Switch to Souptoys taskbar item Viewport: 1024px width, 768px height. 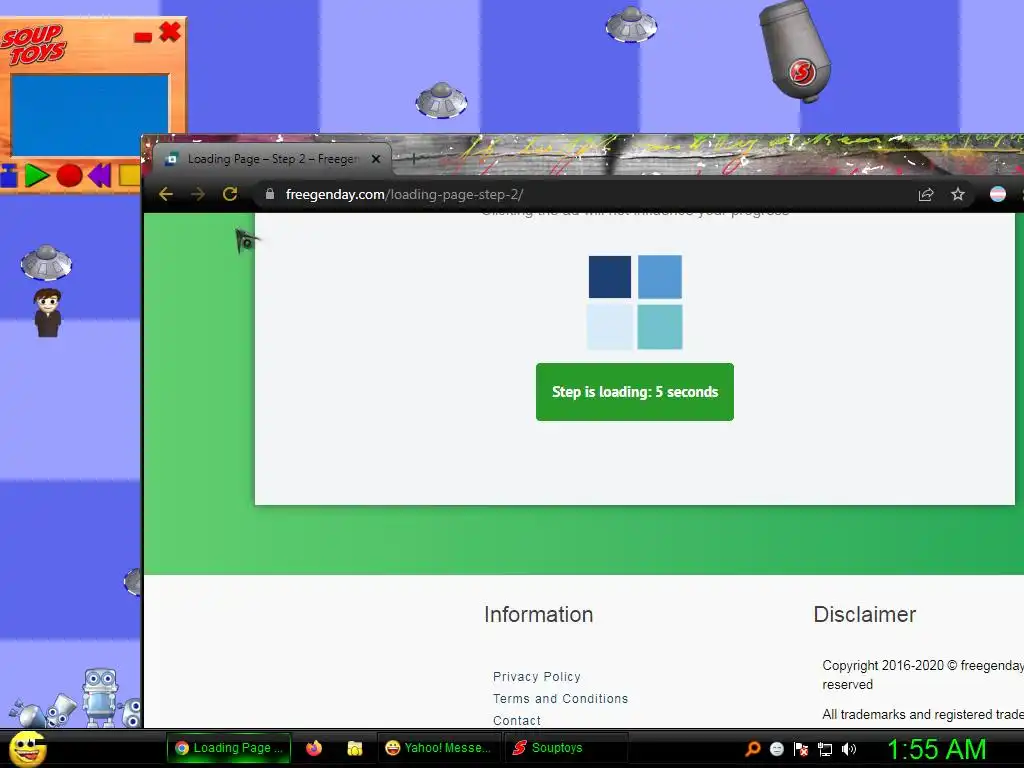[x=566, y=748]
